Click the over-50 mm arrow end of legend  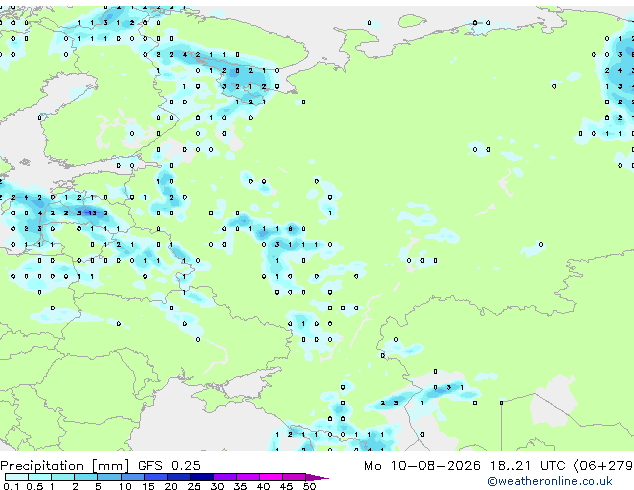pyautogui.click(x=317, y=477)
